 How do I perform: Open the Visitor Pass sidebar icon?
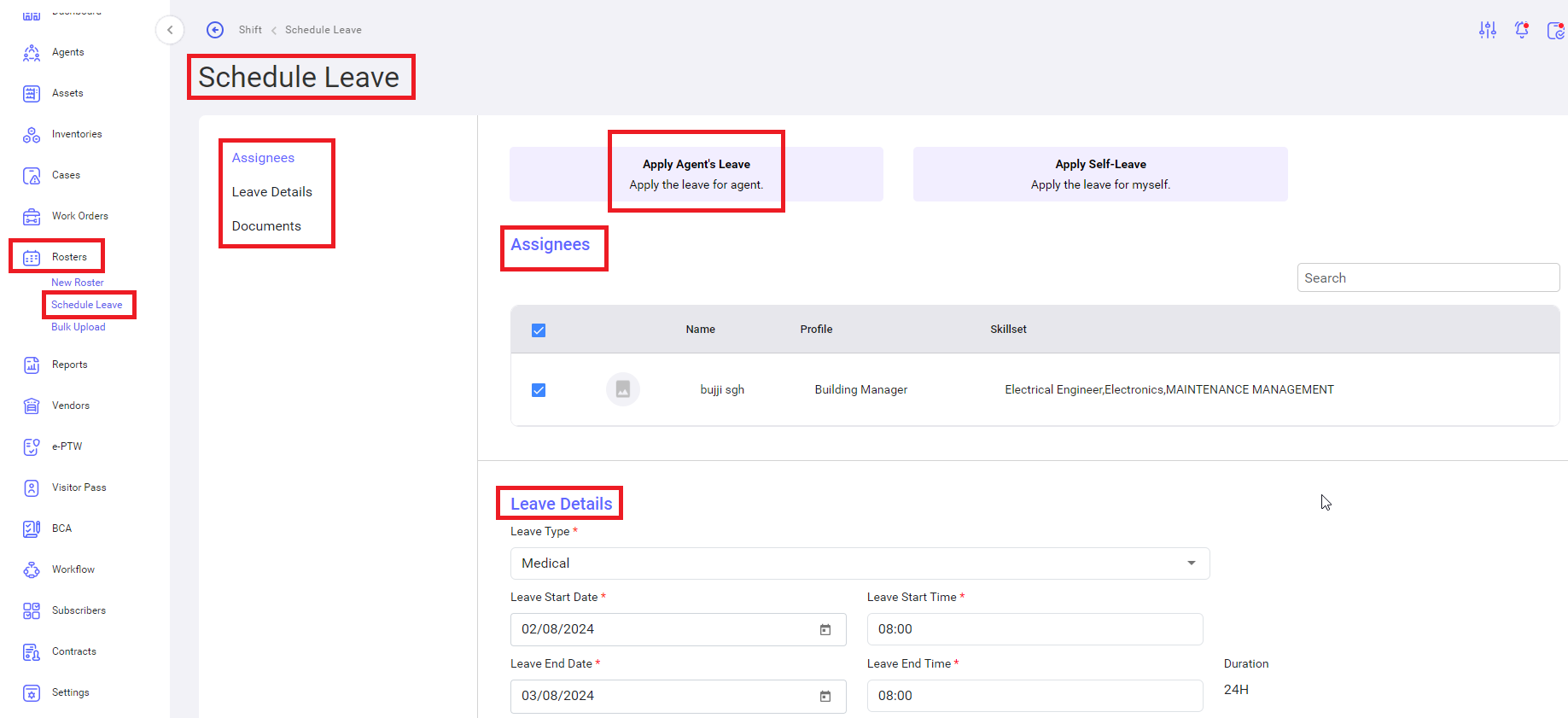[32, 488]
